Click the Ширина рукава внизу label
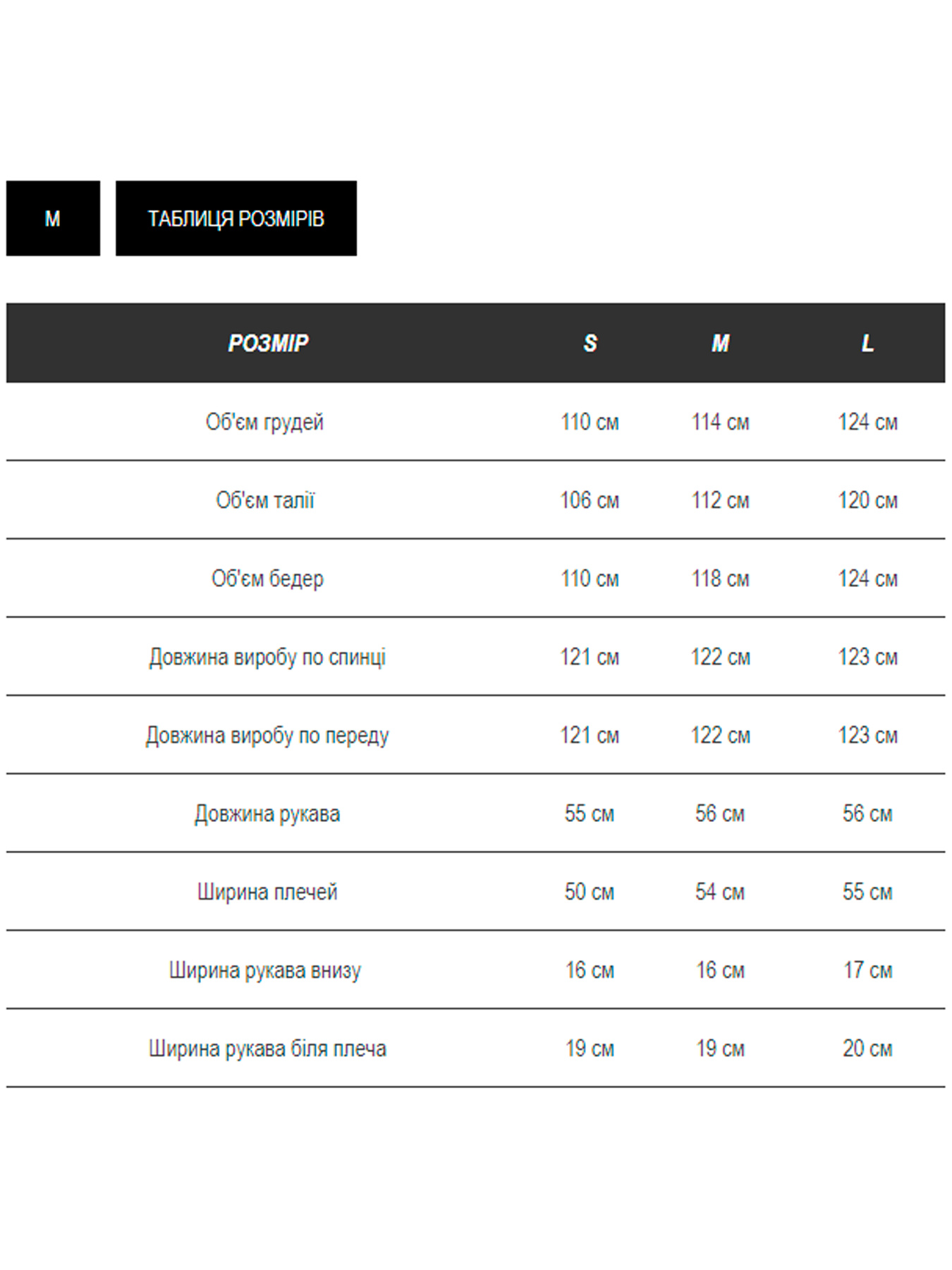 (264, 970)
